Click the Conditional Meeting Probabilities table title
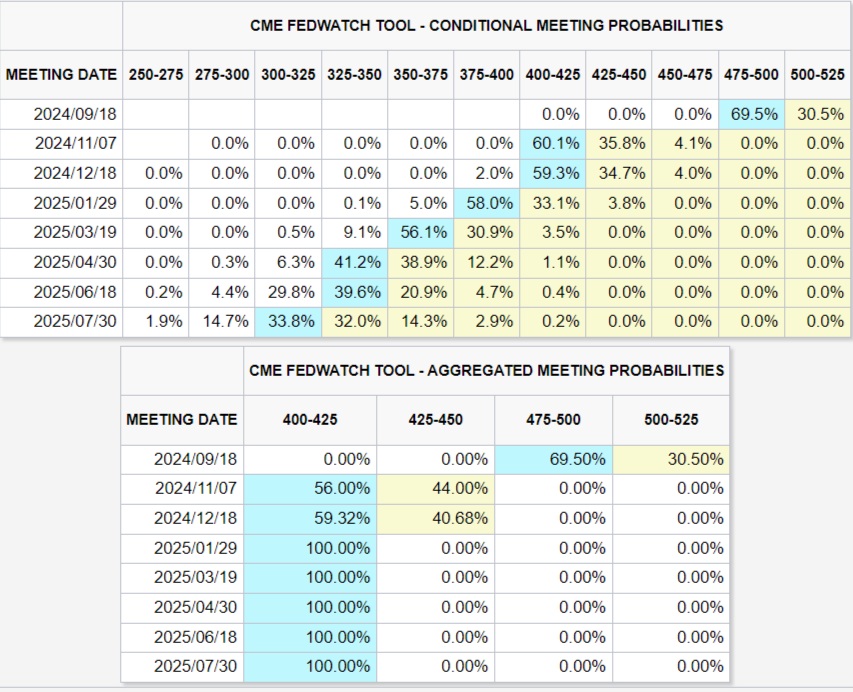Viewport: 853px width, 692px height. tap(486, 25)
